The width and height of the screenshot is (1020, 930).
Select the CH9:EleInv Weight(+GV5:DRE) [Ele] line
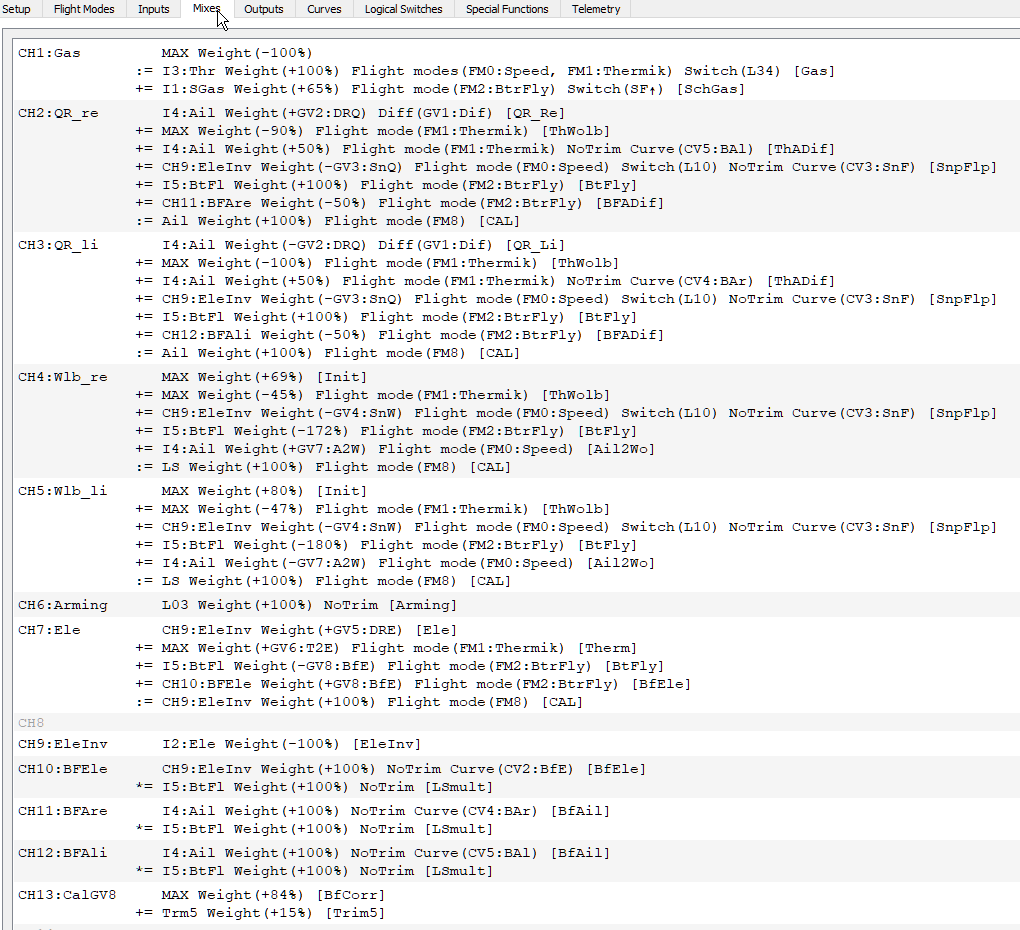(310, 630)
